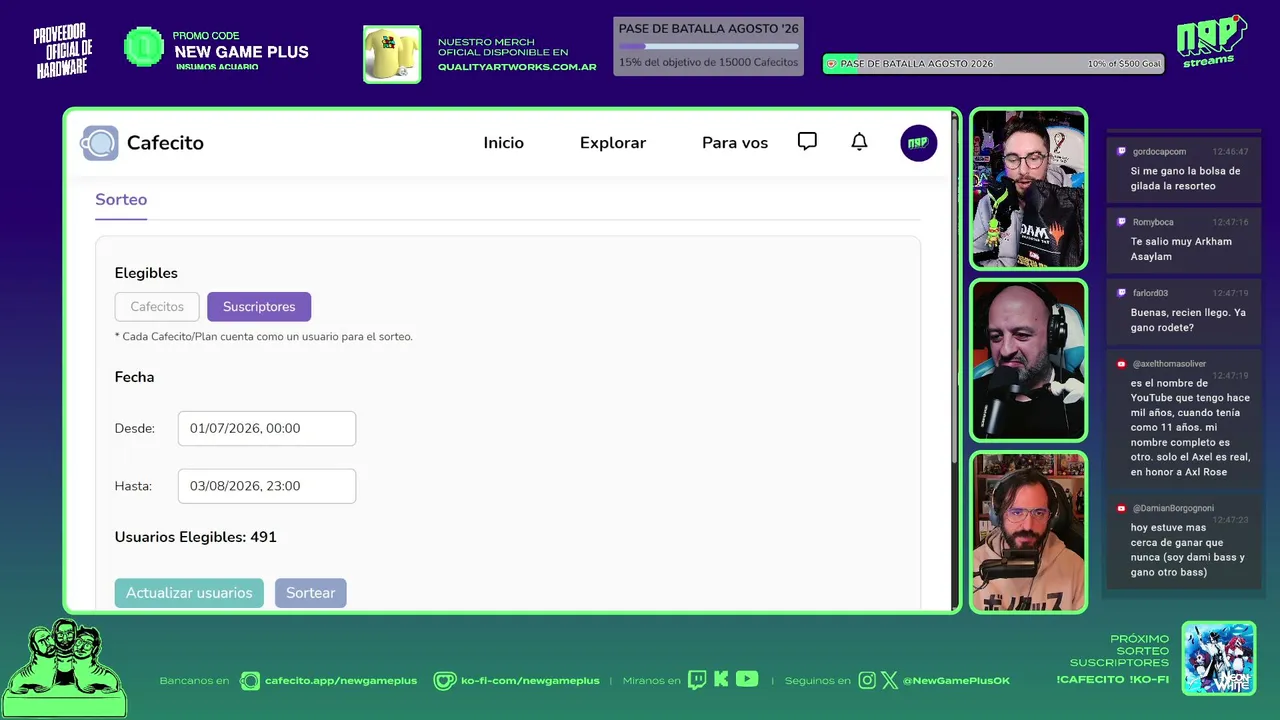Click the Desde date input field

click(267, 428)
